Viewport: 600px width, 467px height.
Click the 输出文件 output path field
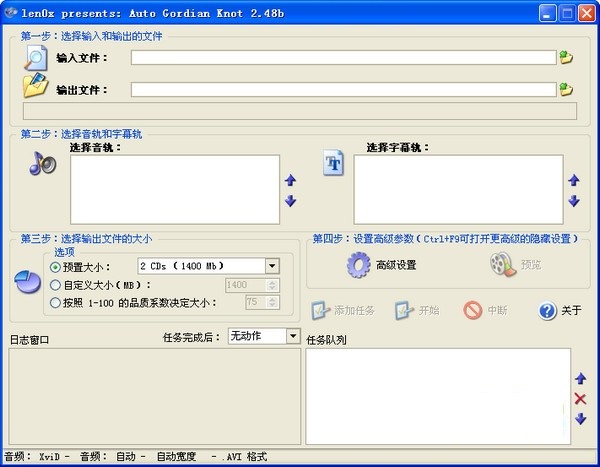tap(344, 90)
